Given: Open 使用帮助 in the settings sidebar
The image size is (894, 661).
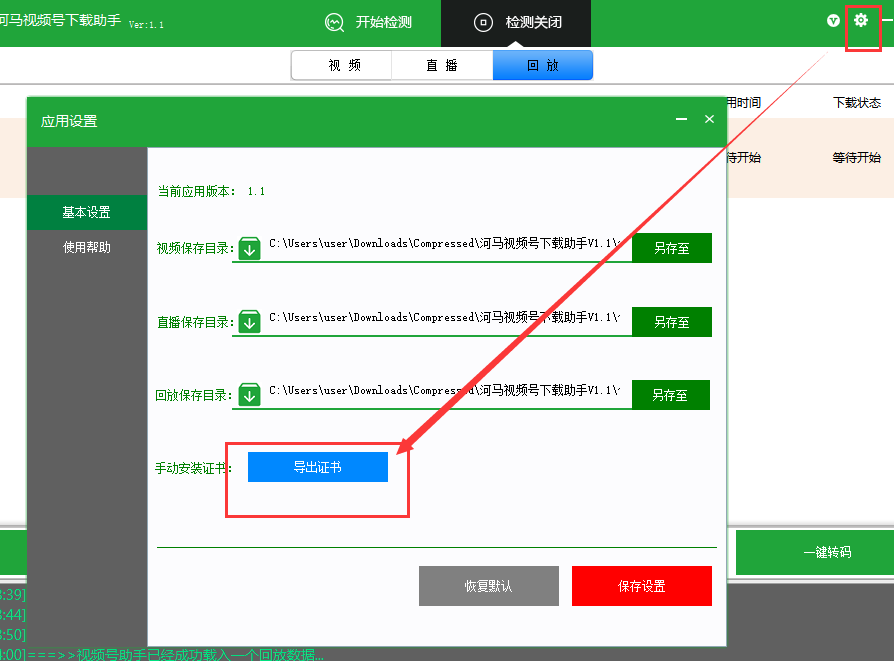Looking at the screenshot, I should coord(87,247).
